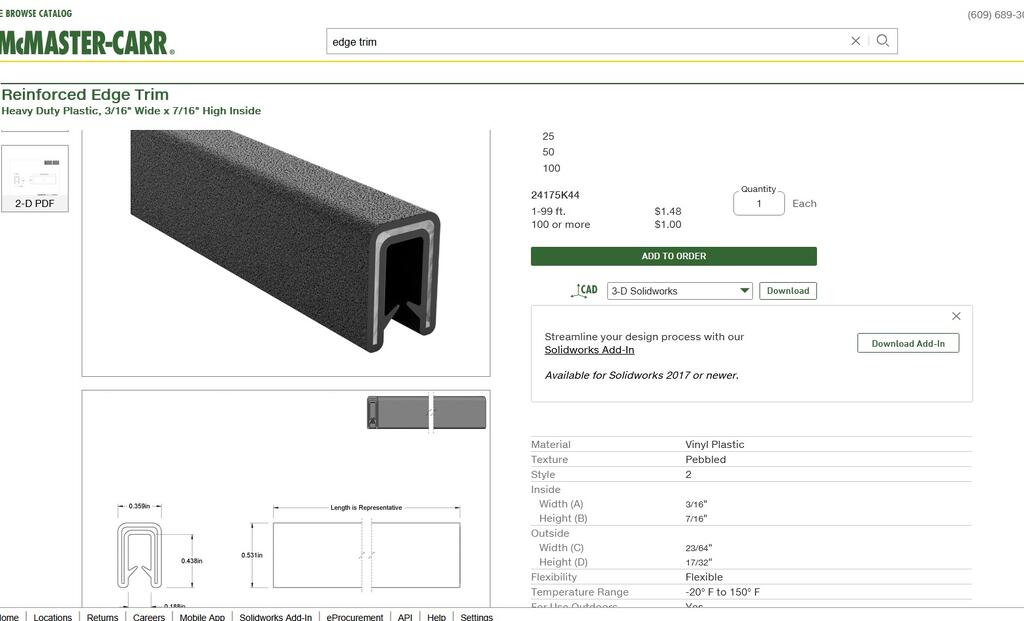Click the McMaster-Carr logo

[x=87, y=43]
